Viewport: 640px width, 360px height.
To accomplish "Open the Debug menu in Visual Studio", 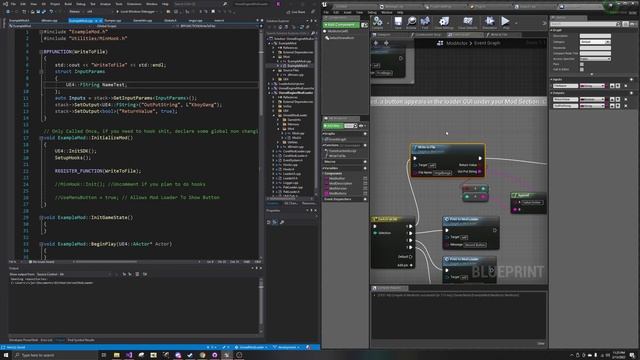I will [81, 4].
